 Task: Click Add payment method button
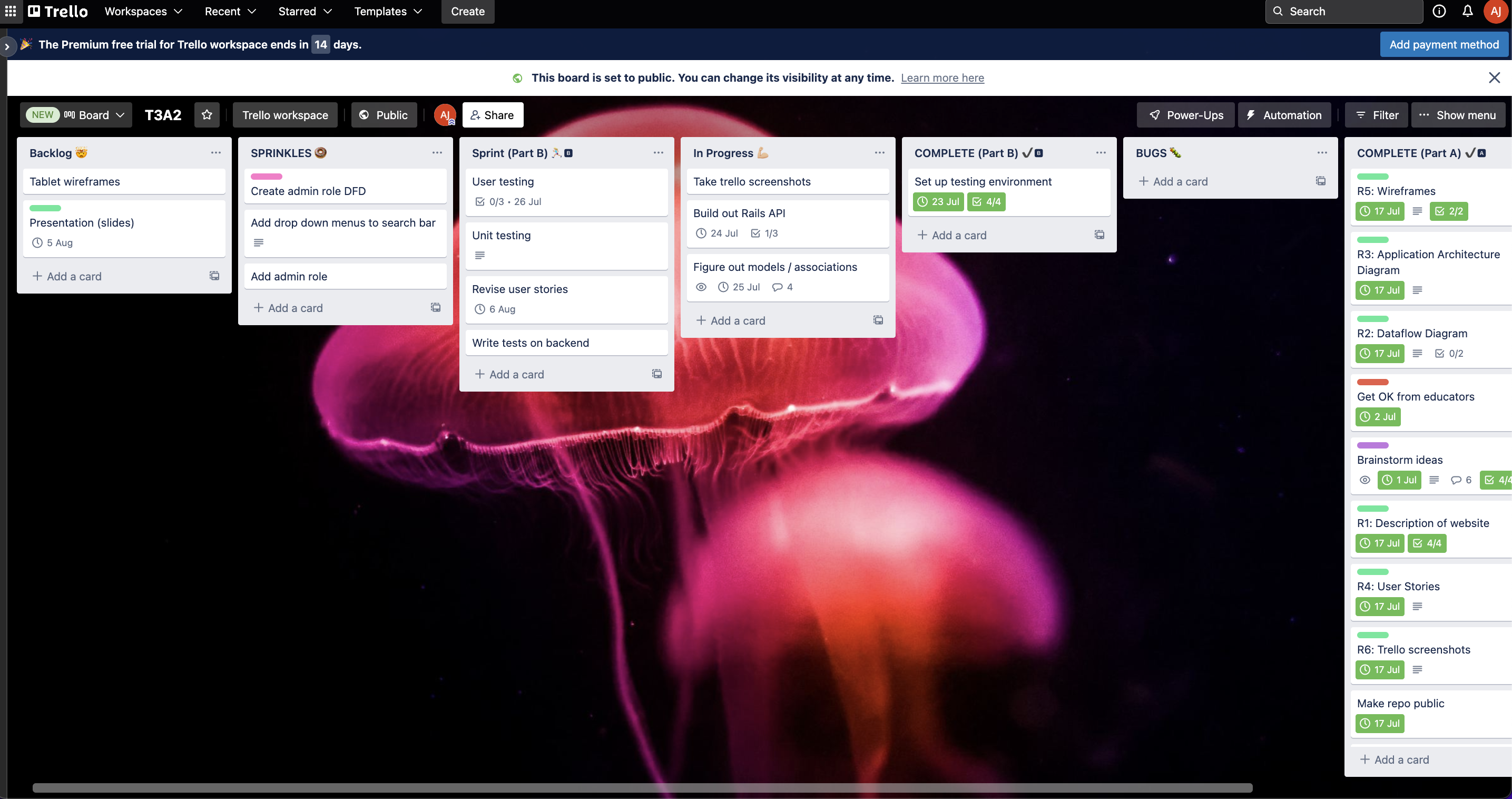click(x=1444, y=45)
